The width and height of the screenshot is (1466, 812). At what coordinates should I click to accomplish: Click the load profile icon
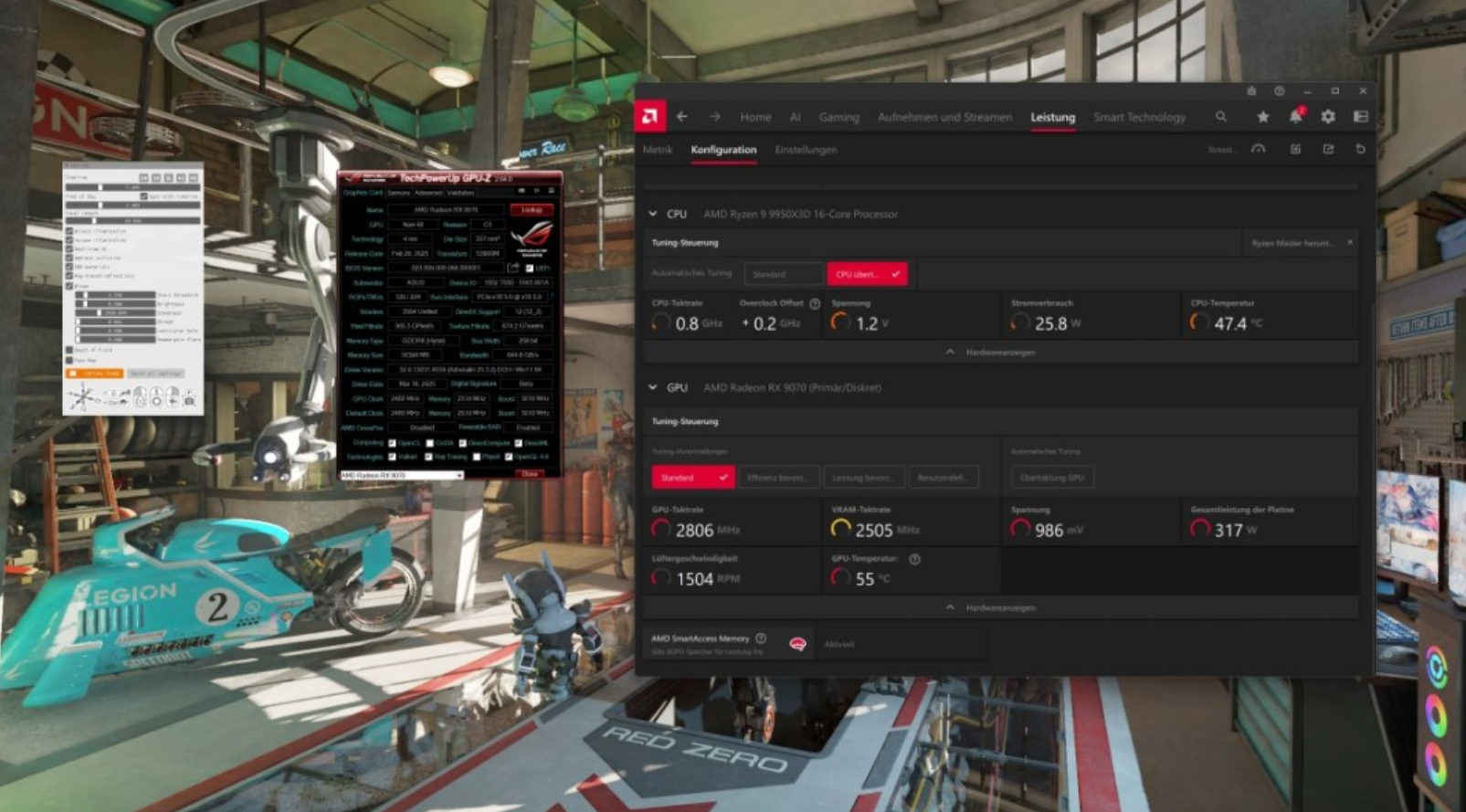(x=1295, y=150)
